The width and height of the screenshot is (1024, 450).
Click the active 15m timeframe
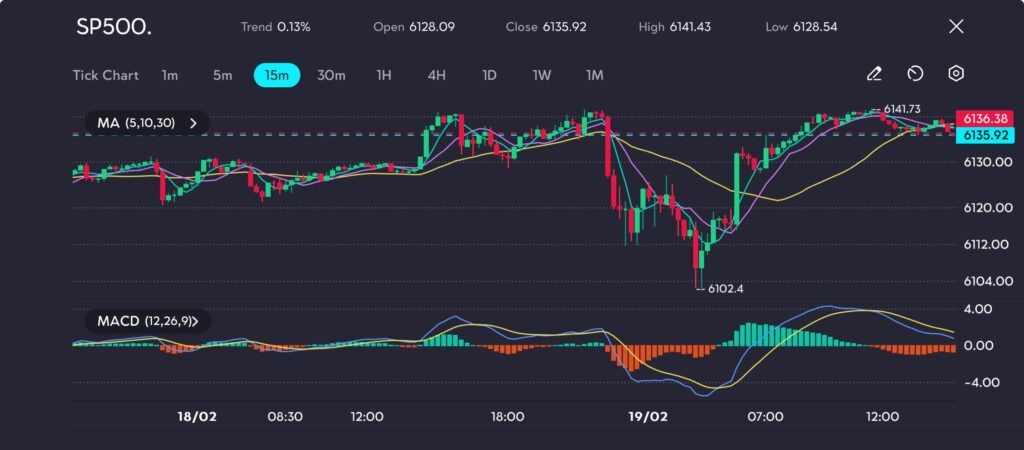pos(277,75)
